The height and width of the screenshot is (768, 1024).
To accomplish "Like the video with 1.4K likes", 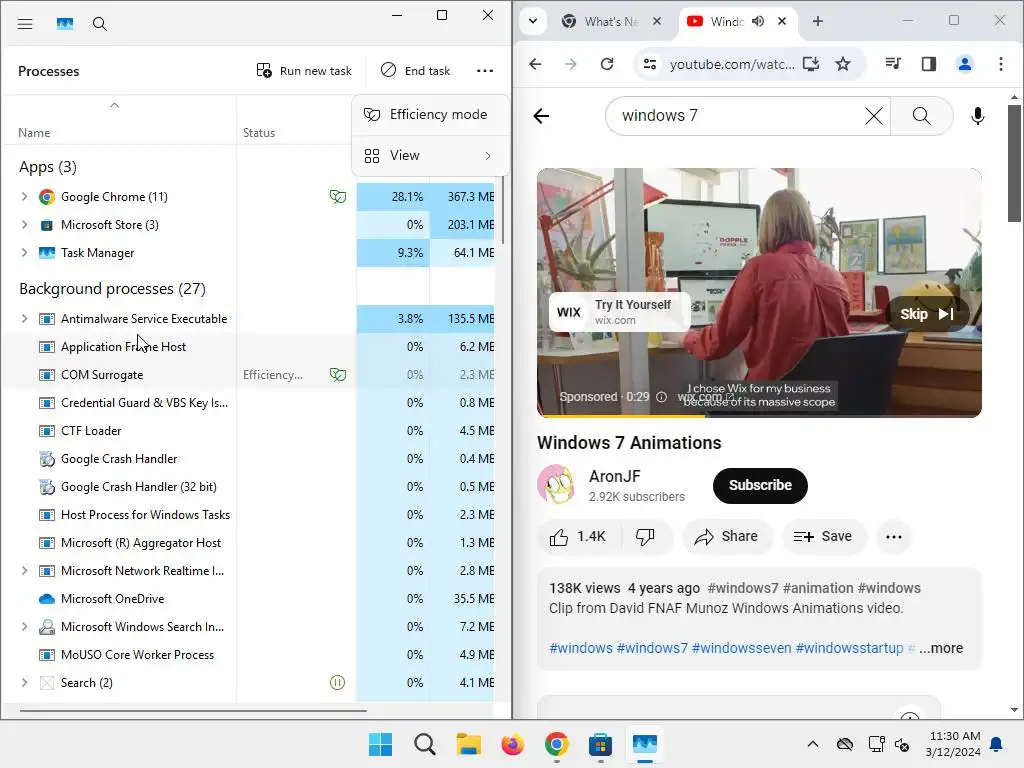I will pyautogui.click(x=579, y=537).
